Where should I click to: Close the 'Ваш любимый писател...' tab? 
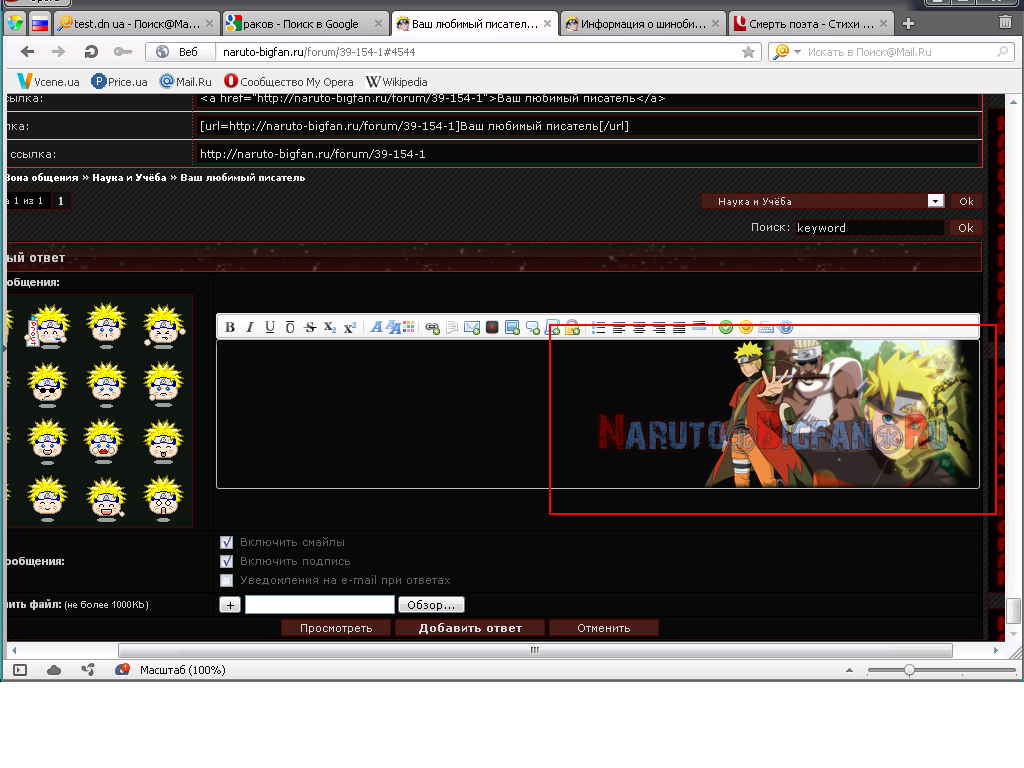(x=547, y=24)
